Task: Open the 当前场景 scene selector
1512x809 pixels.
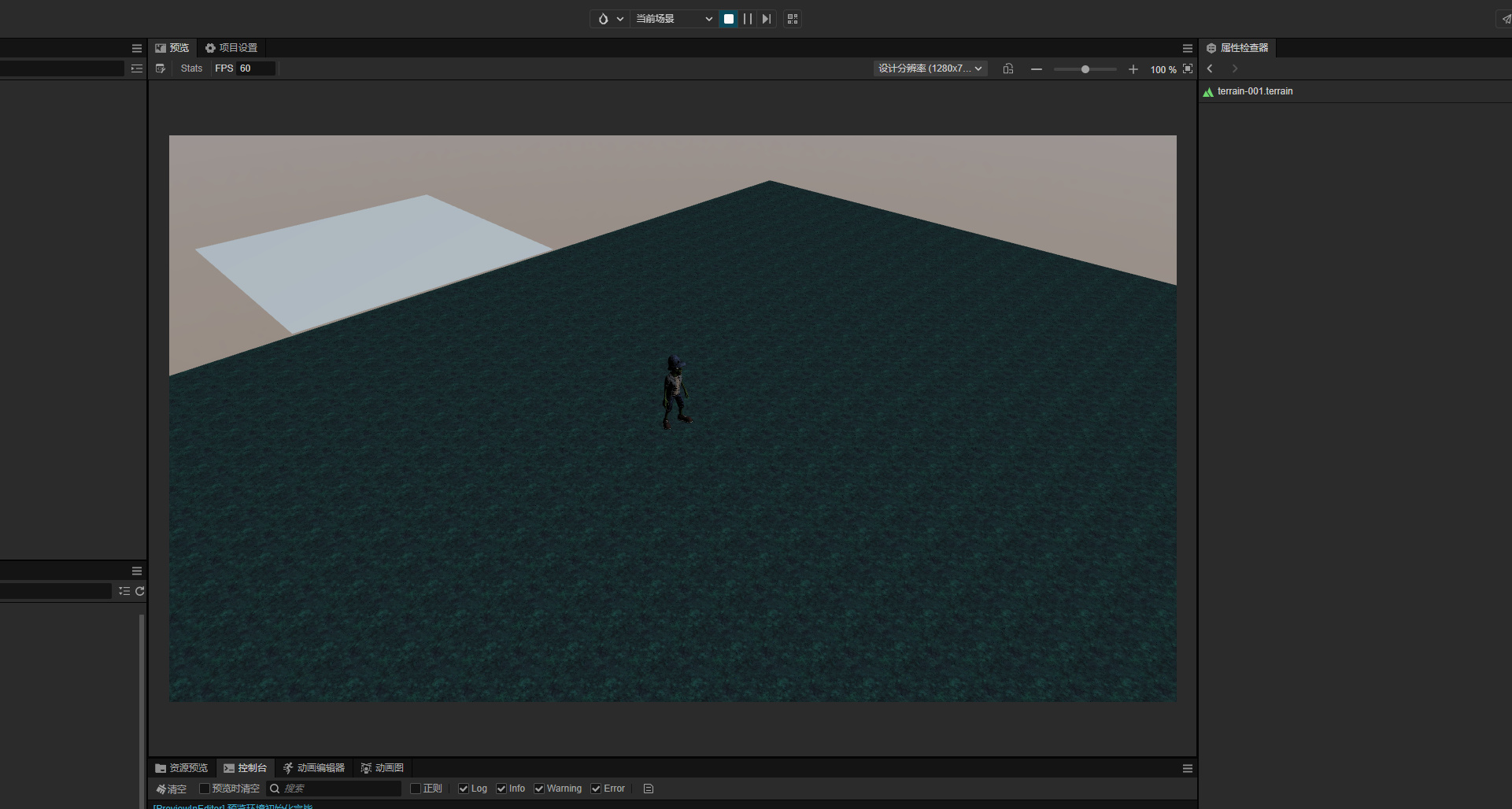Action: click(x=674, y=19)
